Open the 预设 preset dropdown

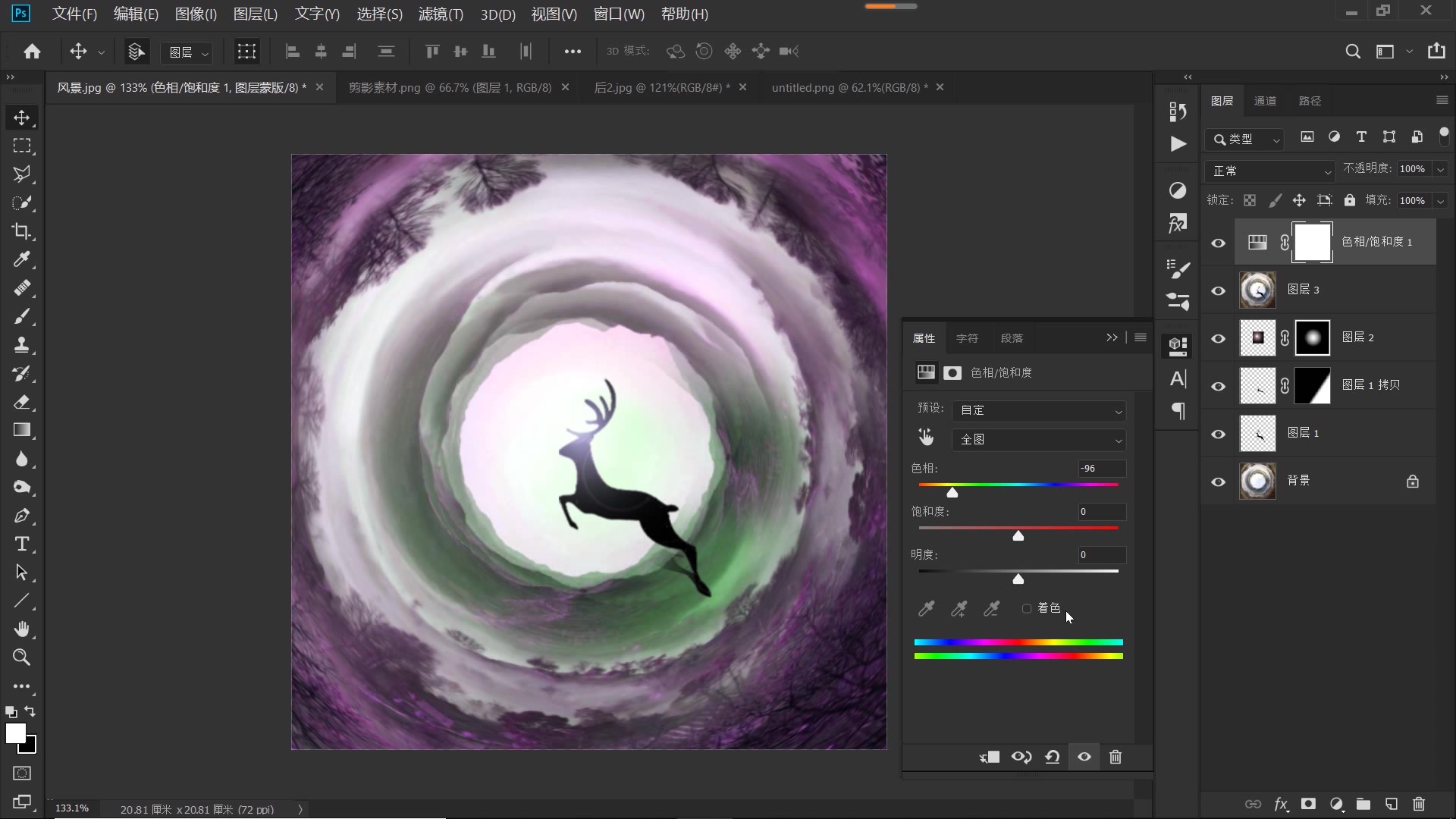[x=1039, y=410]
